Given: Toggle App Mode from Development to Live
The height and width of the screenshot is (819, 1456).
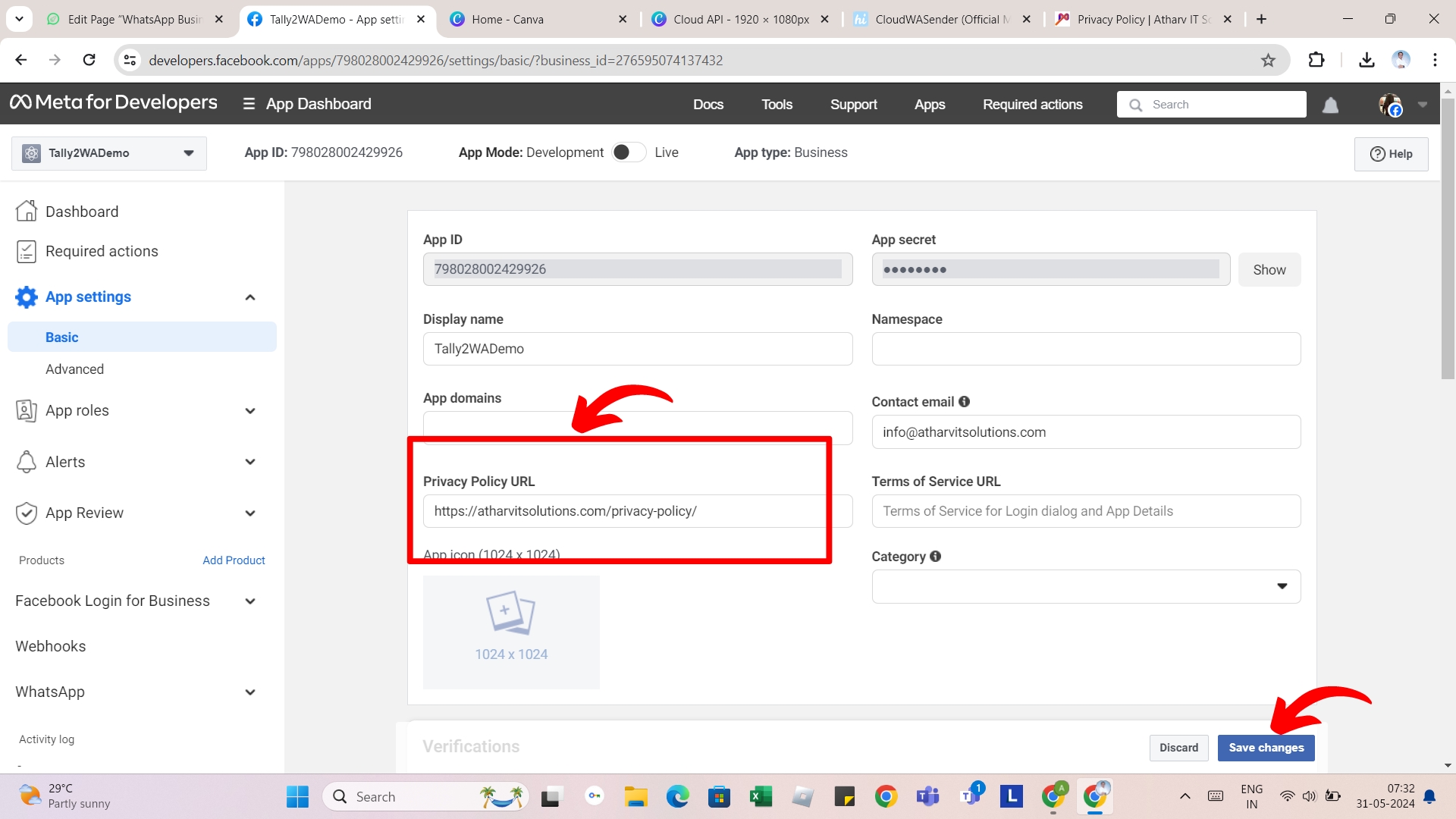Looking at the screenshot, I should [x=629, y=152].
